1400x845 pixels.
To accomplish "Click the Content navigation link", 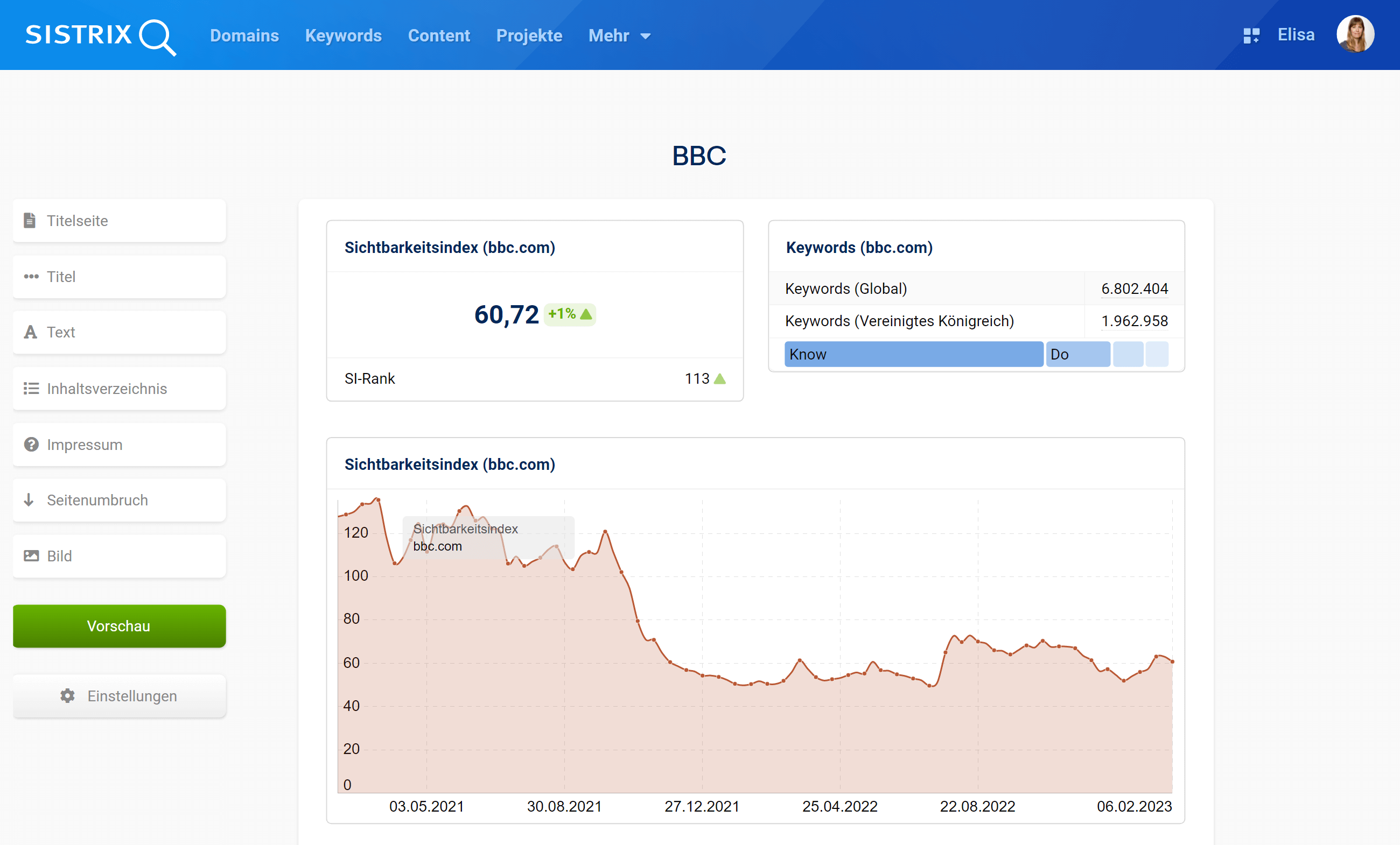I will 439,35.
